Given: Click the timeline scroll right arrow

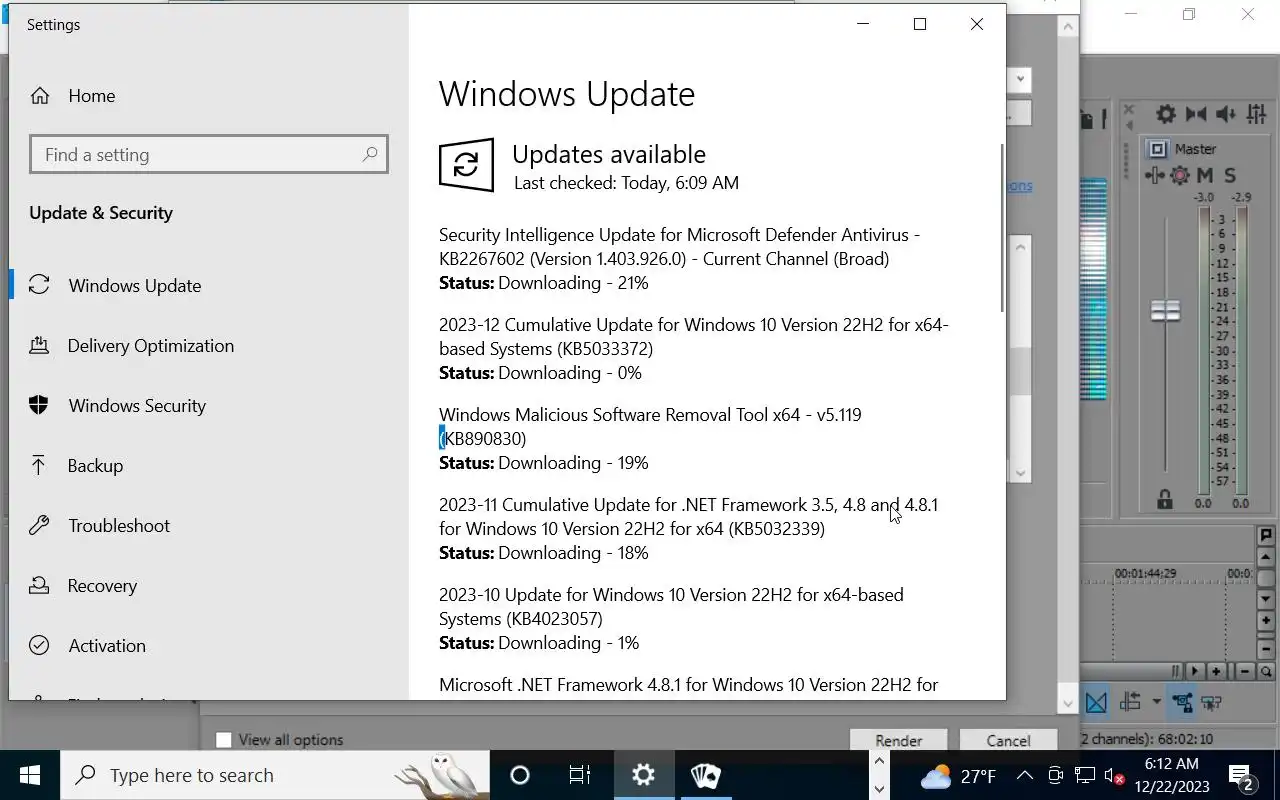Looking at the screenshot, I should [x=1195, y=672].
